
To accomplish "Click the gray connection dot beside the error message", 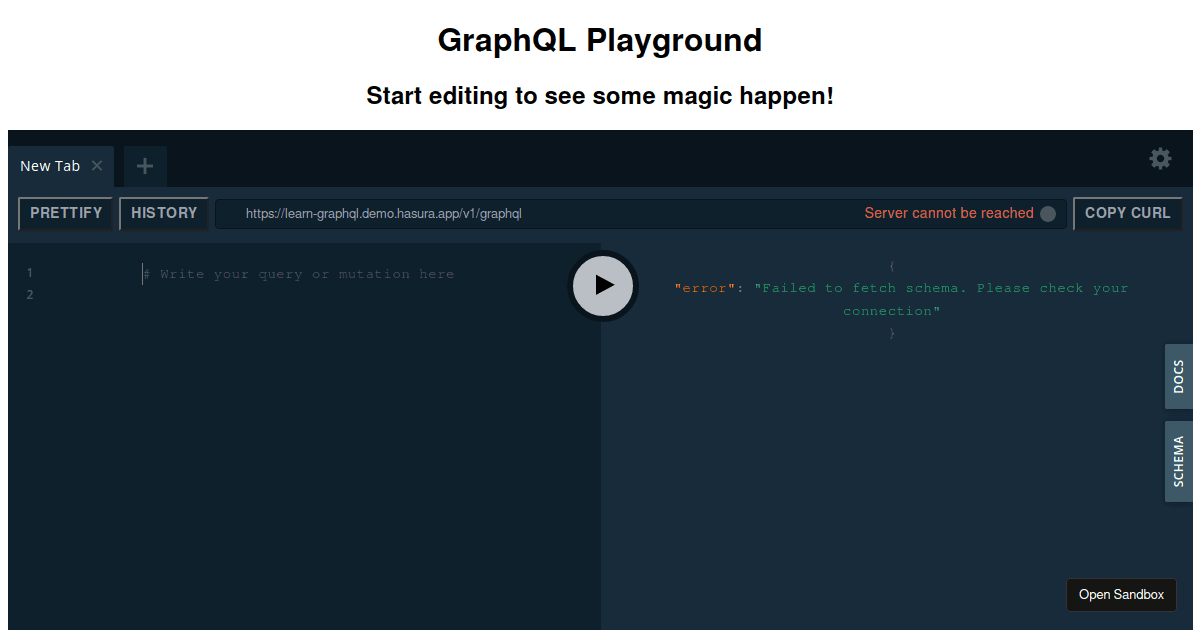I will tap(1047, 213).
